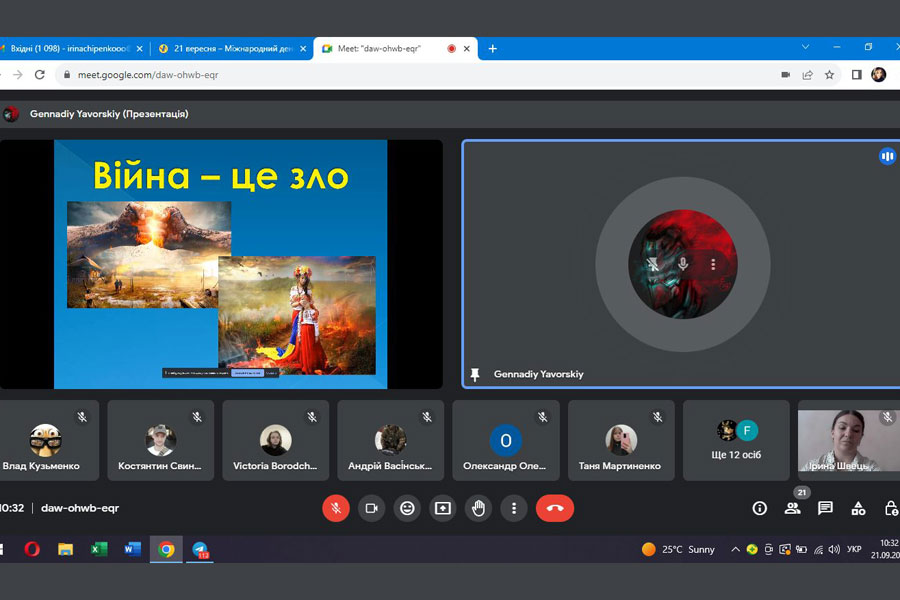This screenshot has height=600, width=900.
Task: Click the Present now screen share icon
Action: click(x=443, y=508)
